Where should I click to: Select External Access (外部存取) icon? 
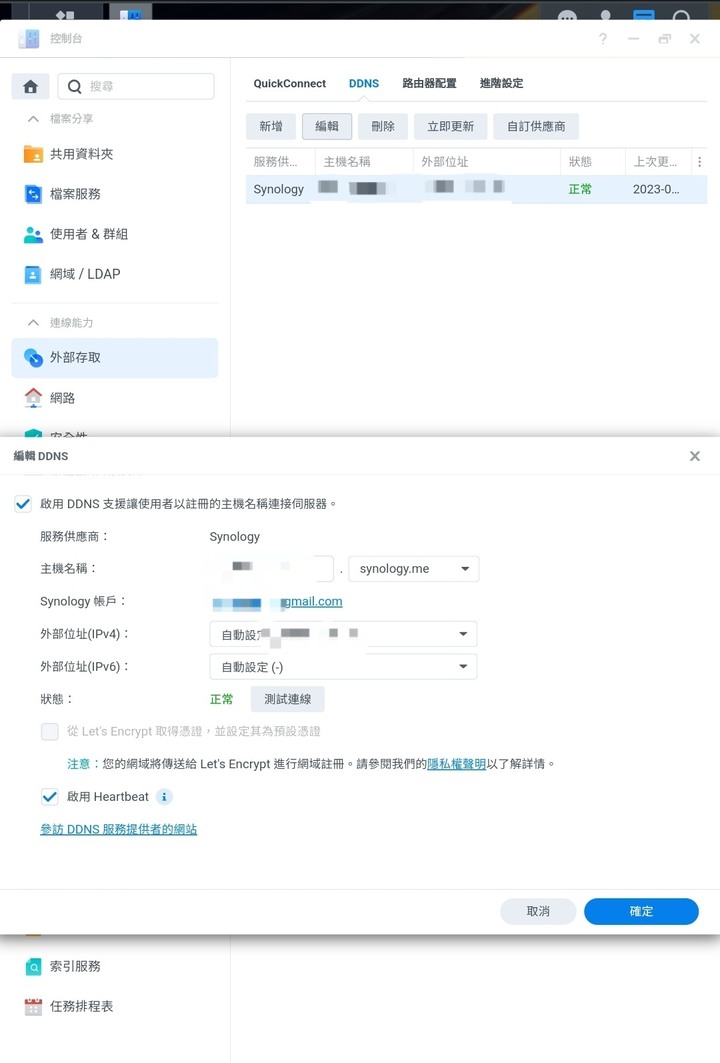point(33,357)
